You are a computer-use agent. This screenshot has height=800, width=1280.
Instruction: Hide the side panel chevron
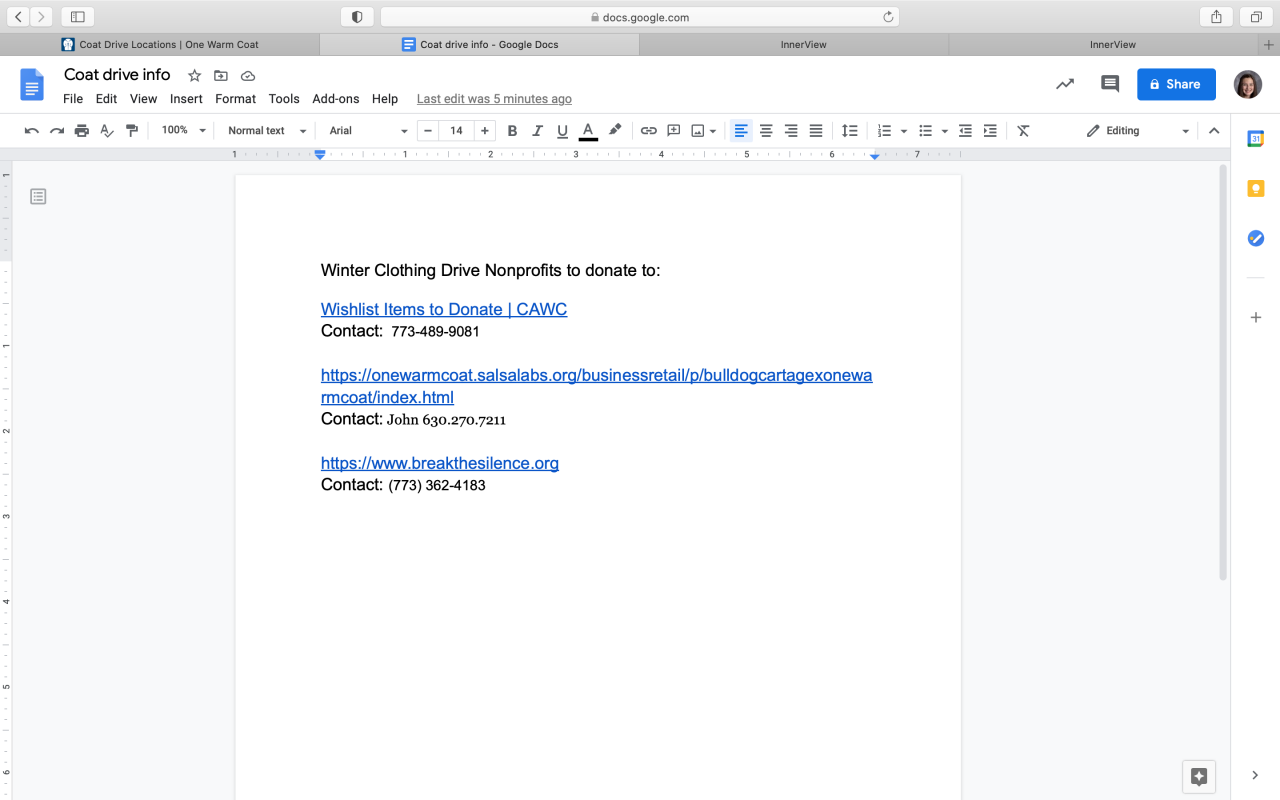pos(1255,775)
